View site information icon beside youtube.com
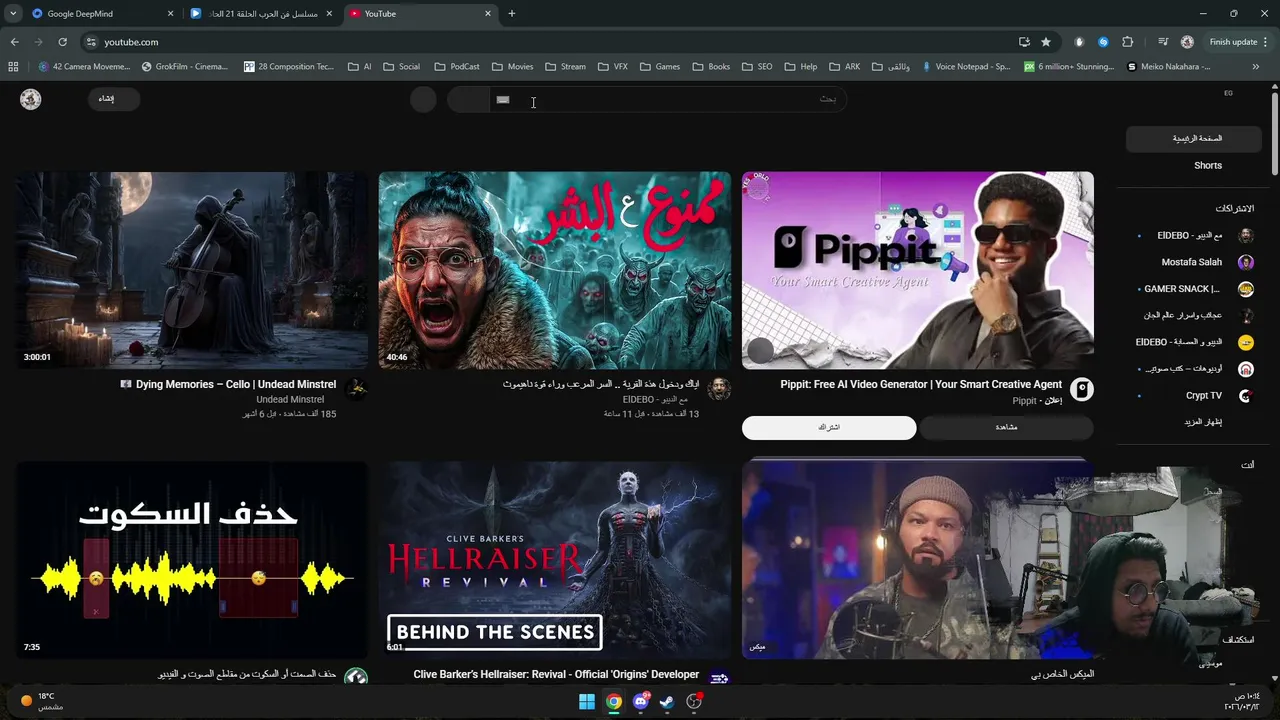 (x=91, y=42)
